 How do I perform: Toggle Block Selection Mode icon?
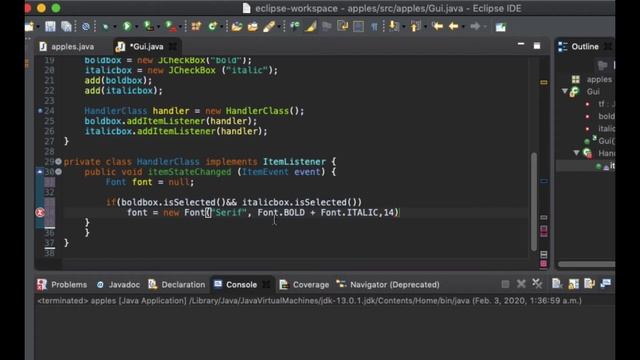pyautogui.click(x=358, y=27)
